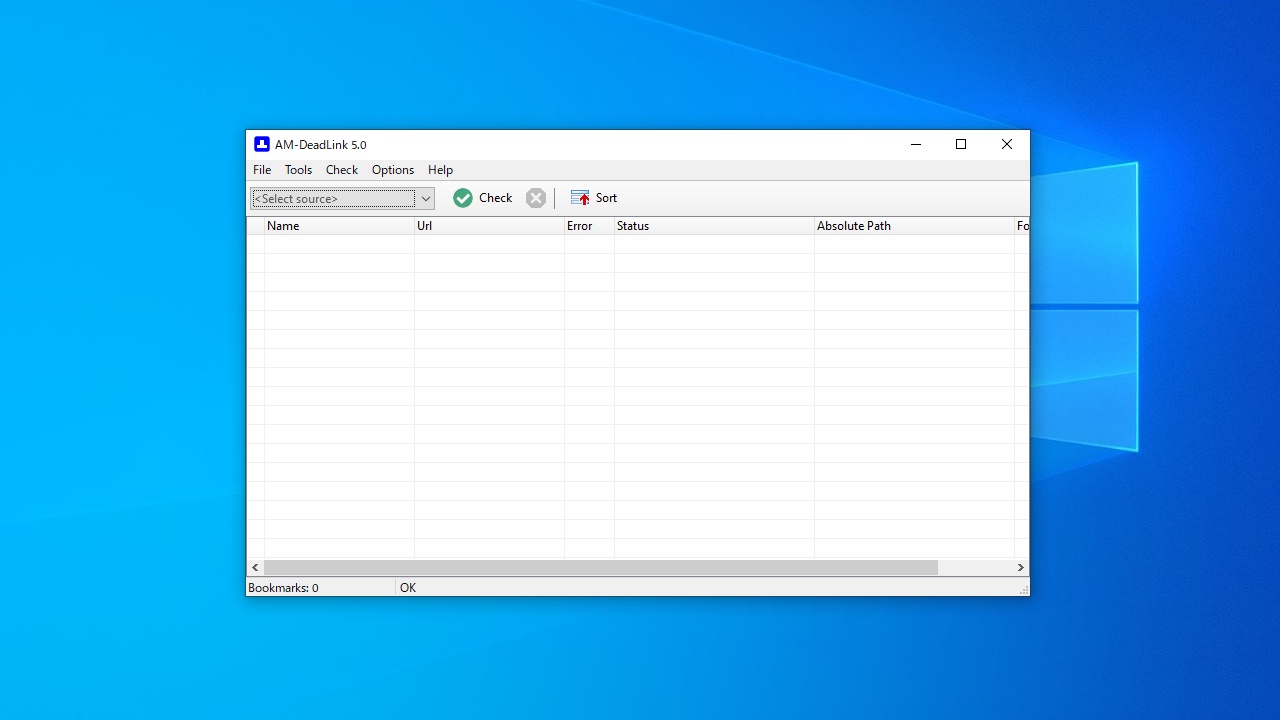The width and height of the screenshot is (1280, 720).
Task: Open the Help menu
Action: tap(440, 170)
